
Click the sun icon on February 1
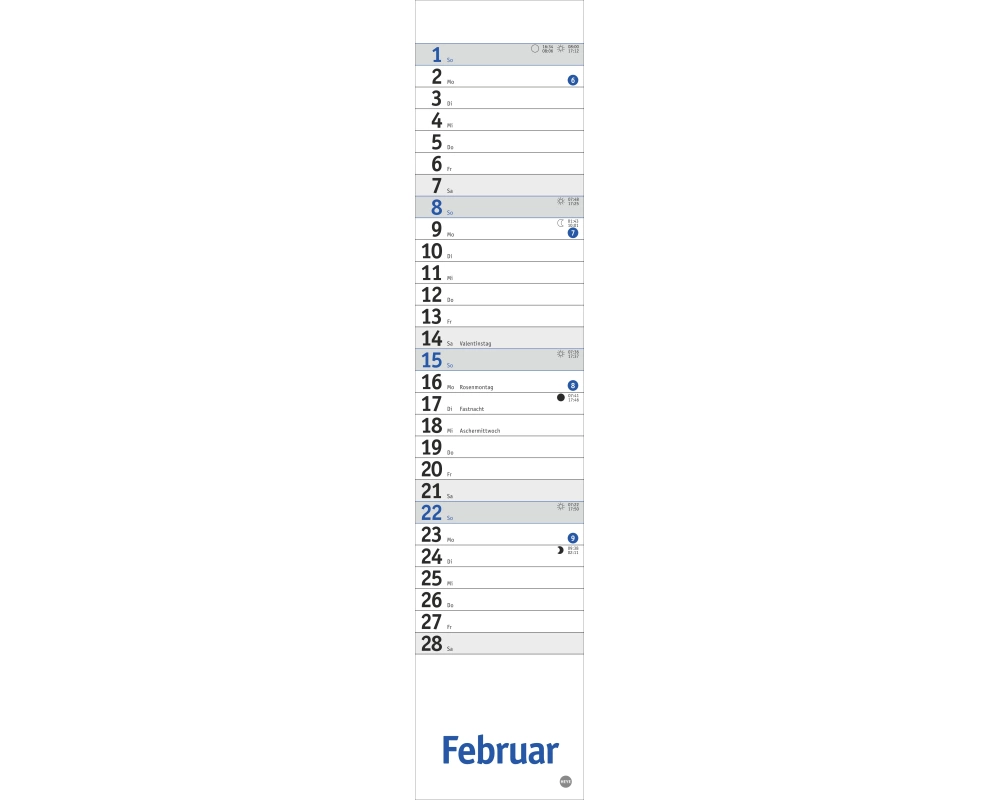point(561,48)
